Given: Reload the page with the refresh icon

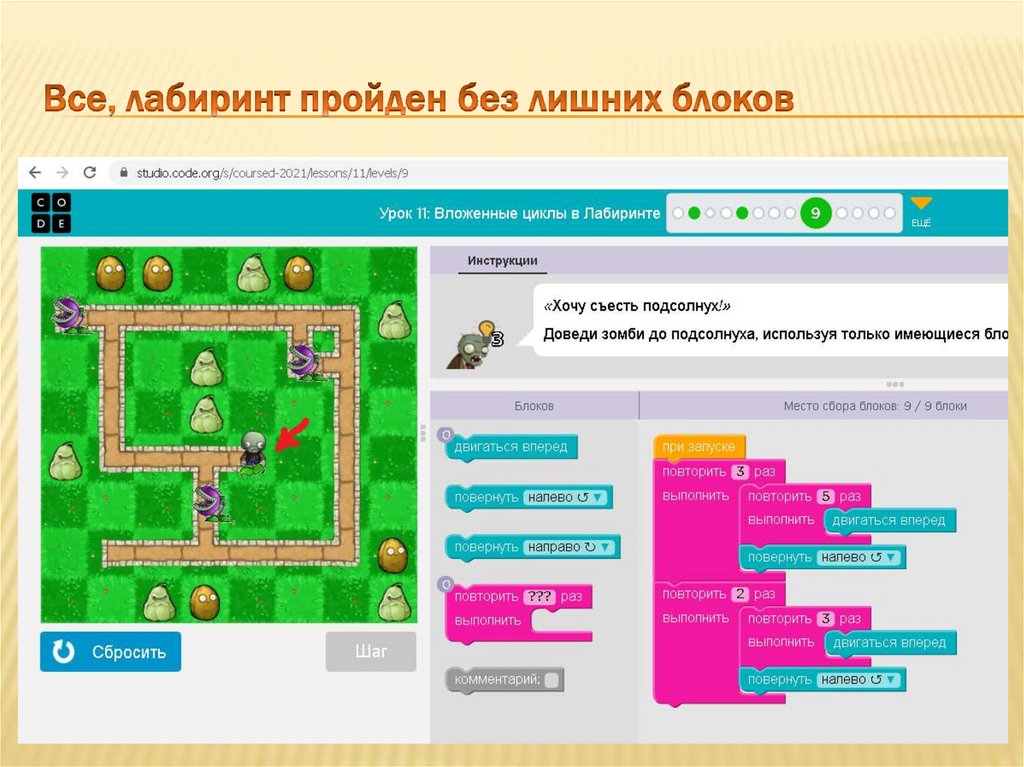Looking at the screenshot, I should [x=89, y=172].
